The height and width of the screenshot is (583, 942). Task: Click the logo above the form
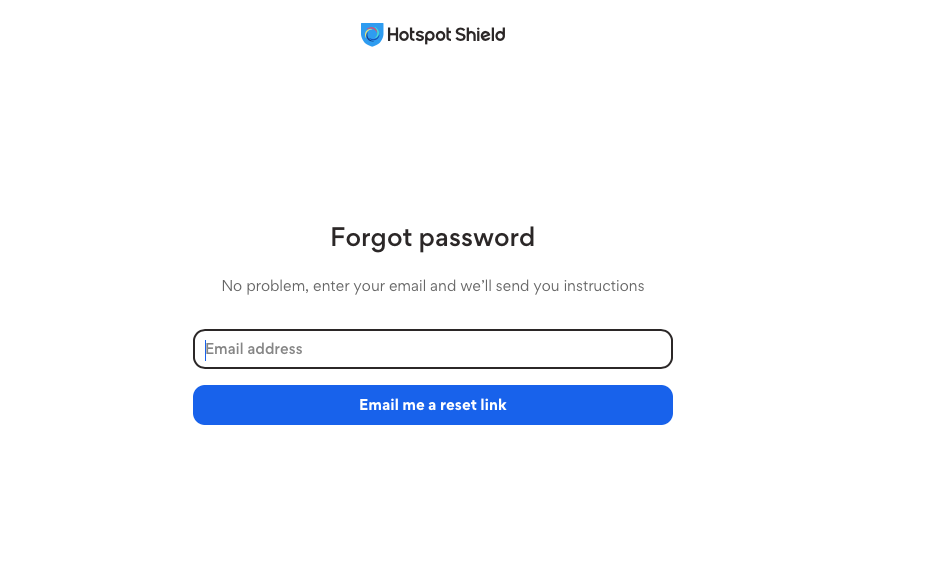tap(432, 33)
